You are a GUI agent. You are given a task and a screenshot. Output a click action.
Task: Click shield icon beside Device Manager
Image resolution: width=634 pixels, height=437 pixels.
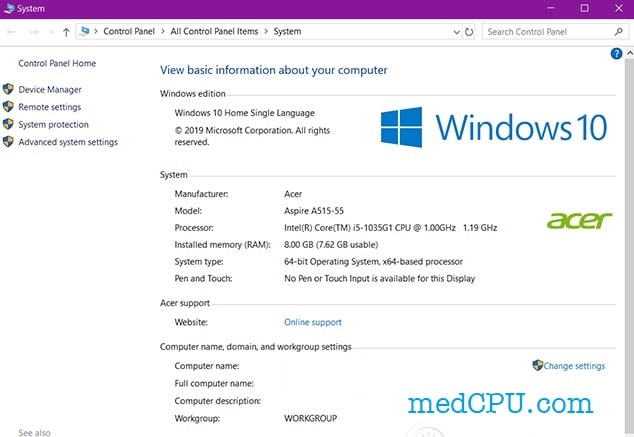click(x=8, y=89)
